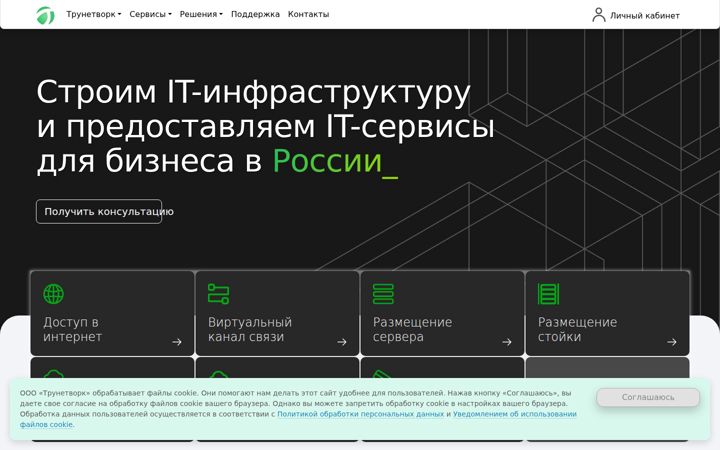
Task: Click the server icon in Размещение сервера
Action: tap(383, 294)
